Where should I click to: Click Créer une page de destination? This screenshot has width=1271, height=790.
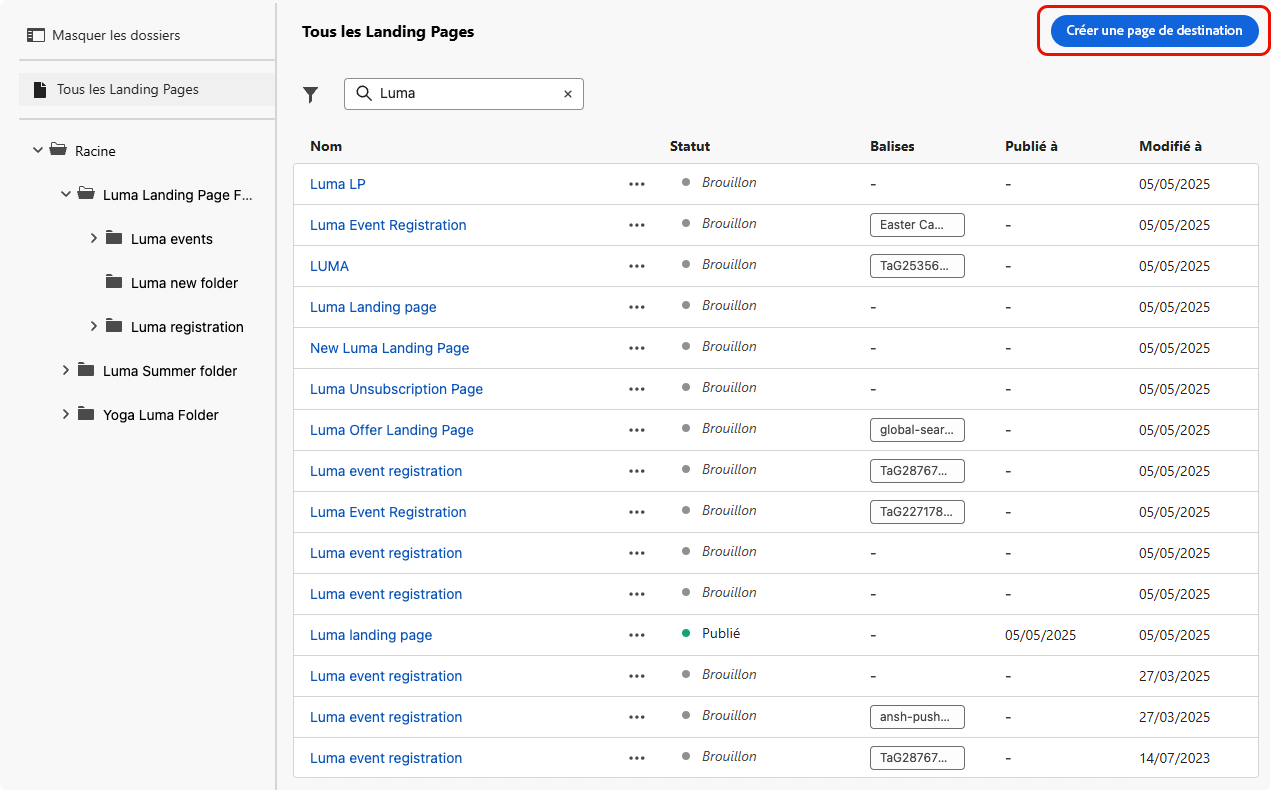pyautogui.click(x=1154, y=31)
